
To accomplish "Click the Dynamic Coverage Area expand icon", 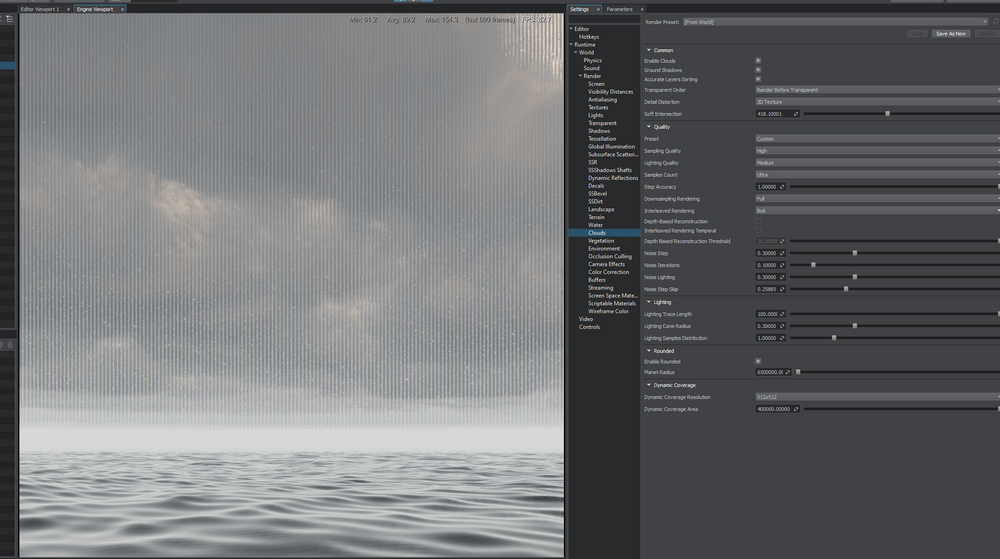I will (796, 409).
